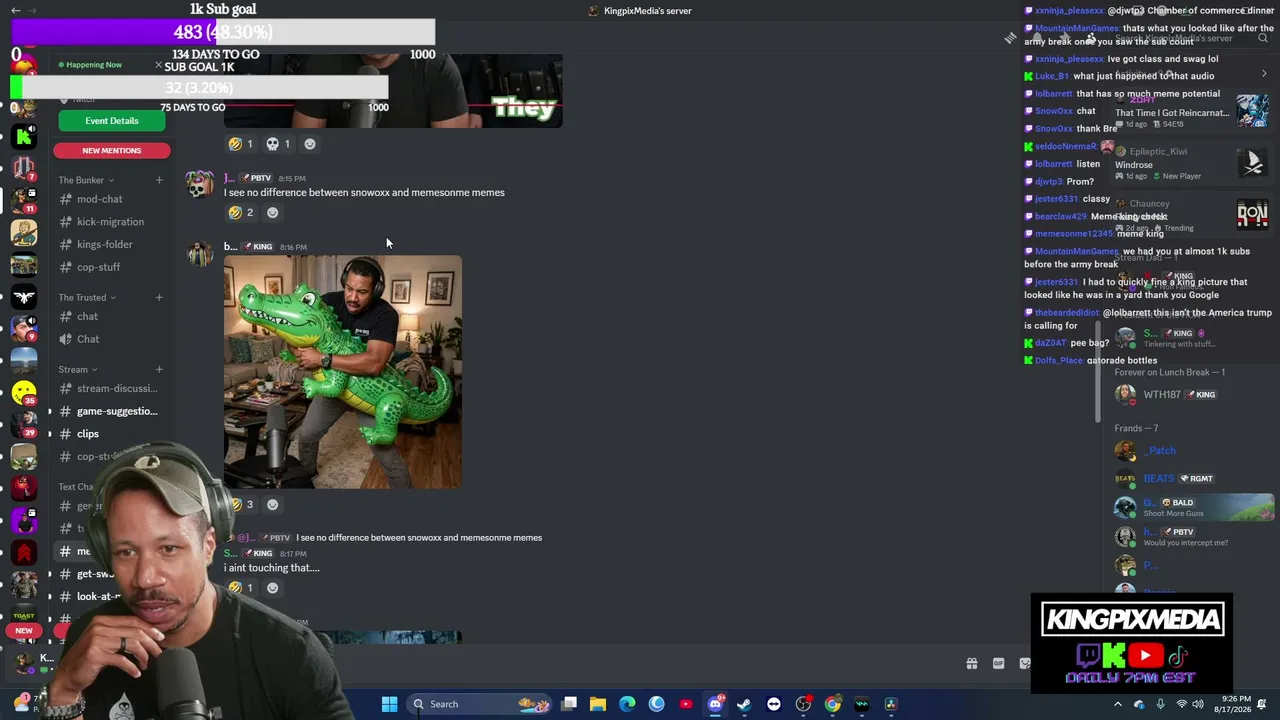1280x720 pixels.
Task: Collapse The Bunker category
Action: 86,180
